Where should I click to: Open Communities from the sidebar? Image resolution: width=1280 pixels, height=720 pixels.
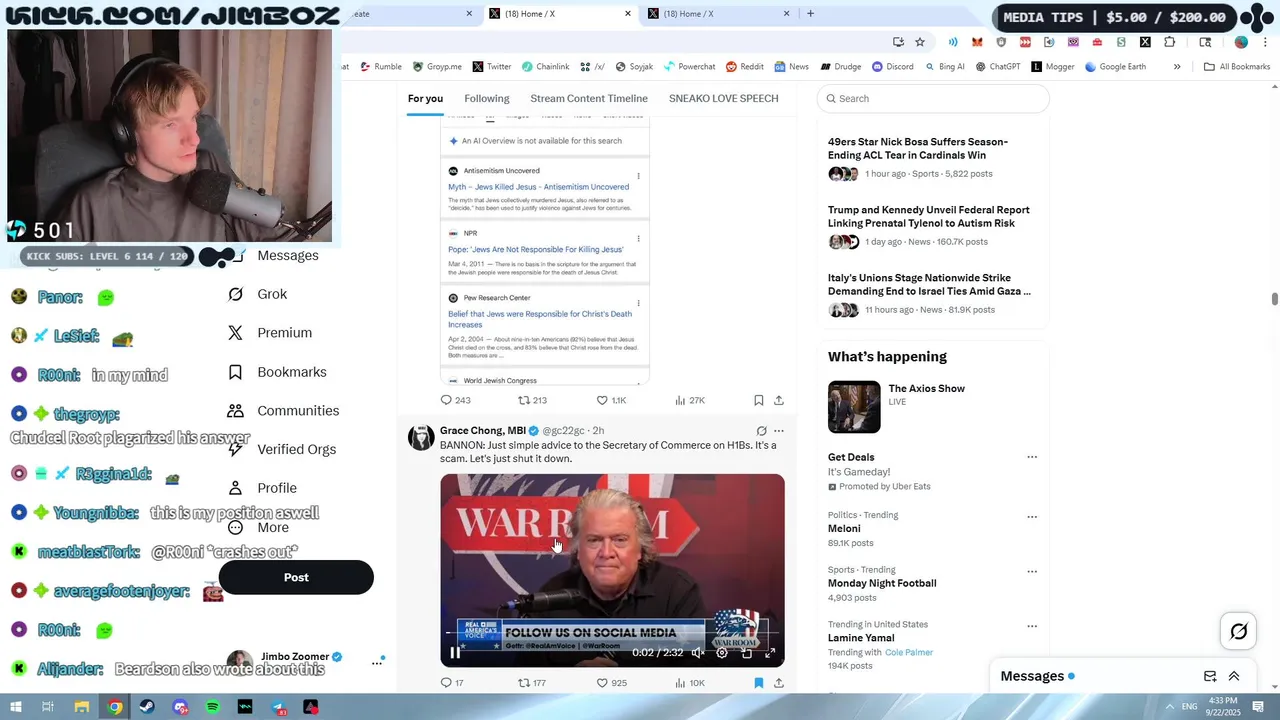pos(283,411)
